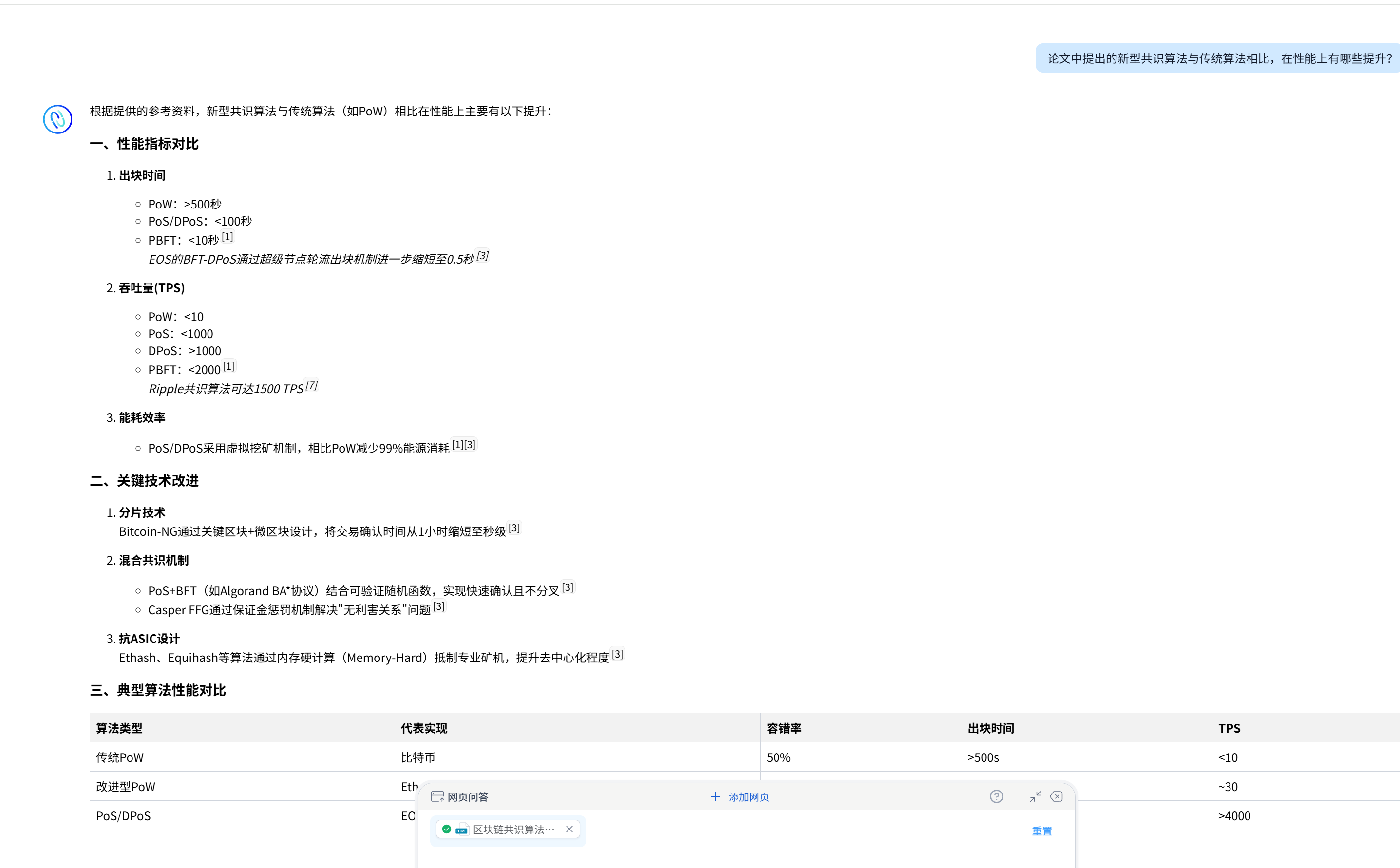Click the AI assistant avatar icon
The image size is (1400, 868).
(x=57, y=119)
